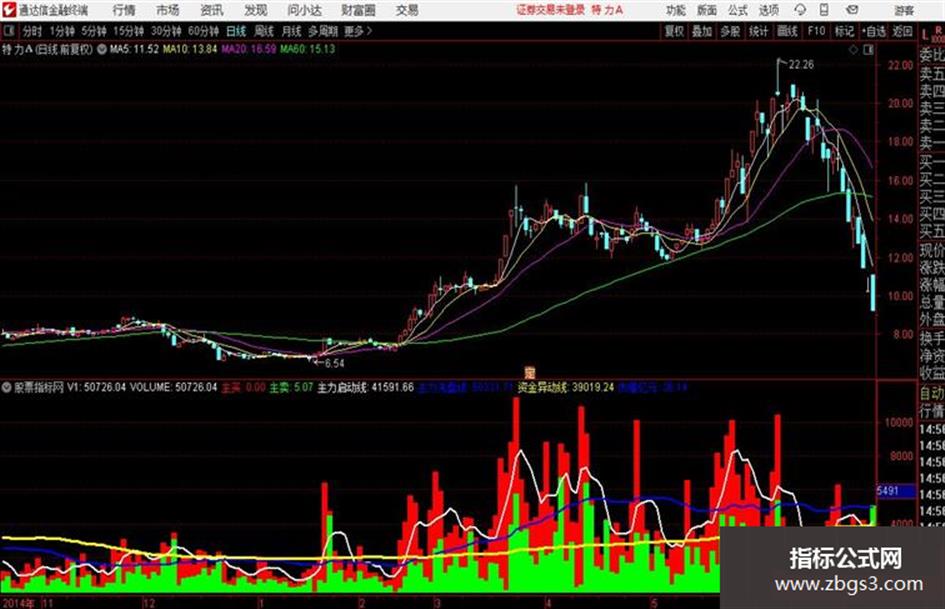
Task: Open the 公式 menu
Action: coord(738,10)
